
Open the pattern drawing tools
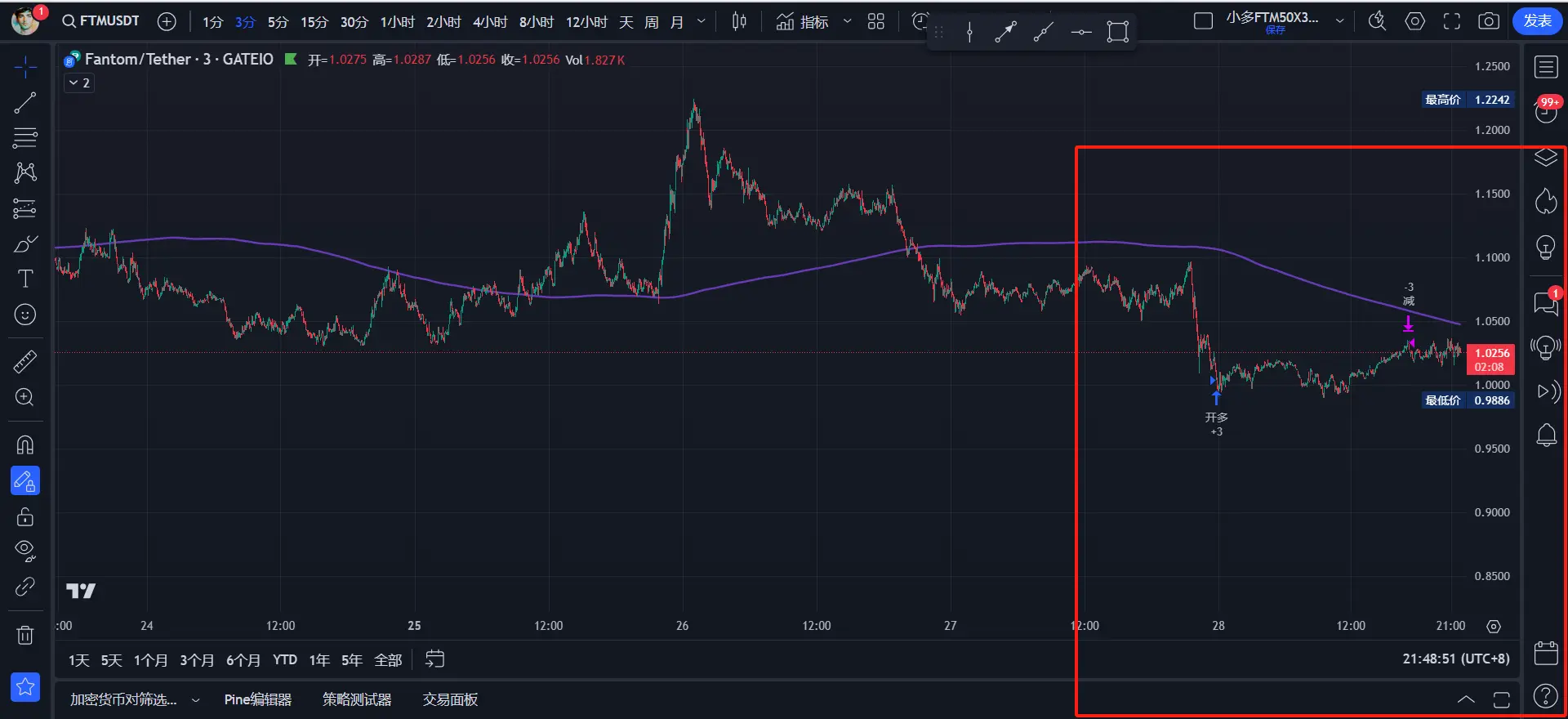(x=25, y=172)
